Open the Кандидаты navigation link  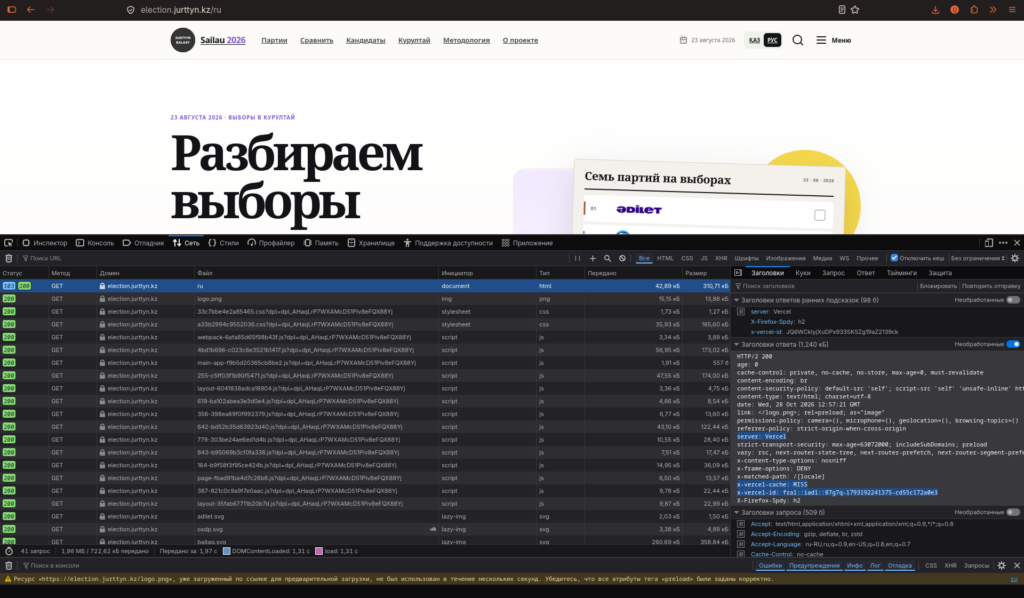[366, 40]
